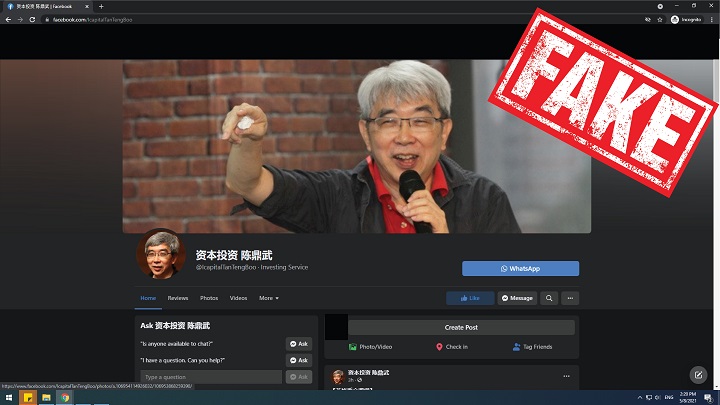Viewport: 720px width, 405px height.
Task: Close the Facebook browser tab
Action: 87,6
